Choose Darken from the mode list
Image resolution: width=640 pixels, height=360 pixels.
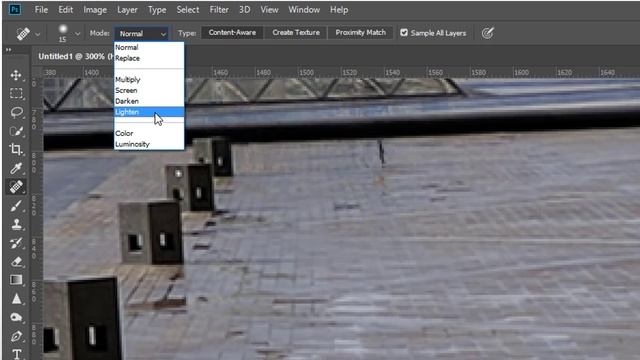click(x=149, y=101)
